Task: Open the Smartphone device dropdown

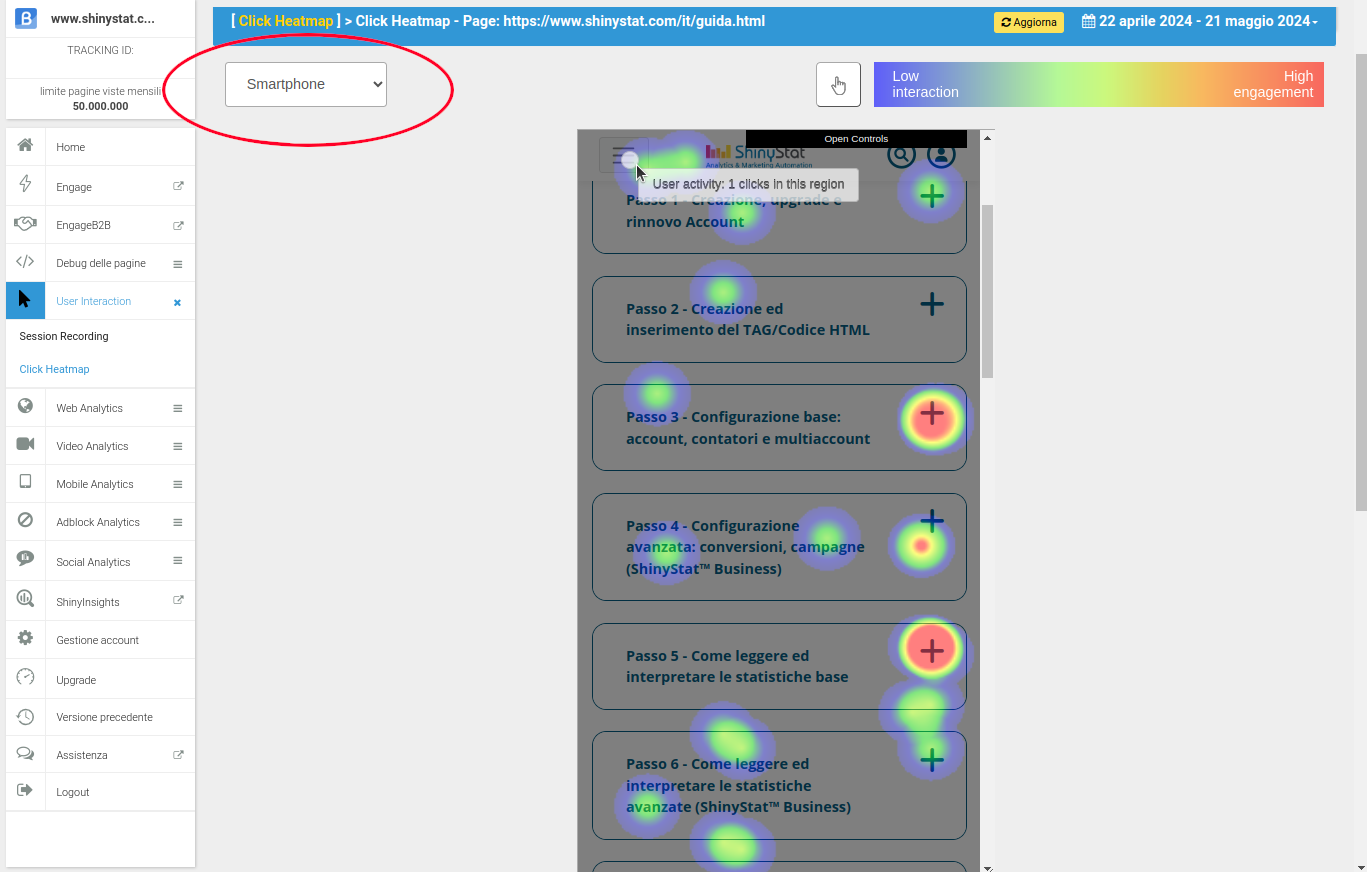Action: point(305,84)
